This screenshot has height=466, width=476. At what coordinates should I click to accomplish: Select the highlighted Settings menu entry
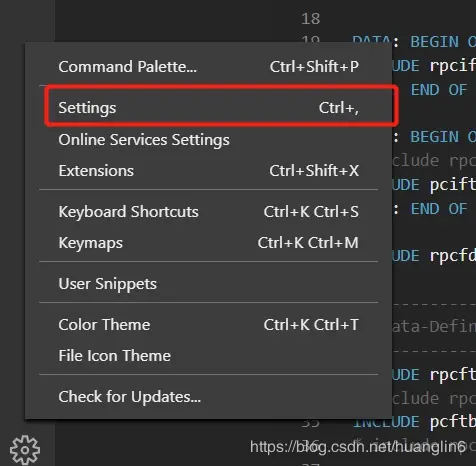(209, 108)
